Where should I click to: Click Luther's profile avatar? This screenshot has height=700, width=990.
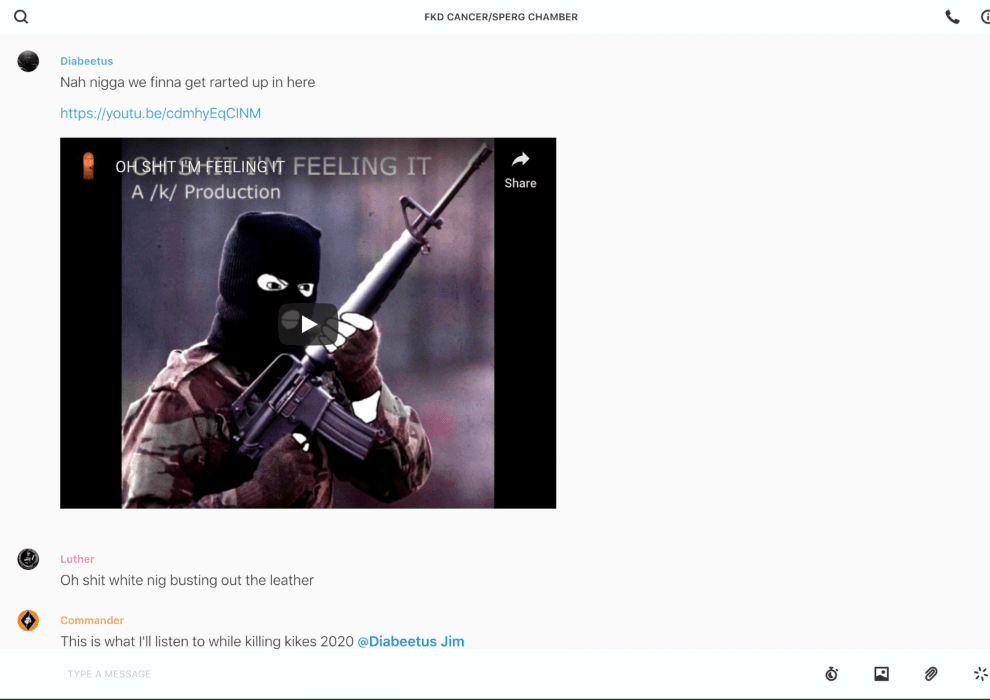point(28,559)
